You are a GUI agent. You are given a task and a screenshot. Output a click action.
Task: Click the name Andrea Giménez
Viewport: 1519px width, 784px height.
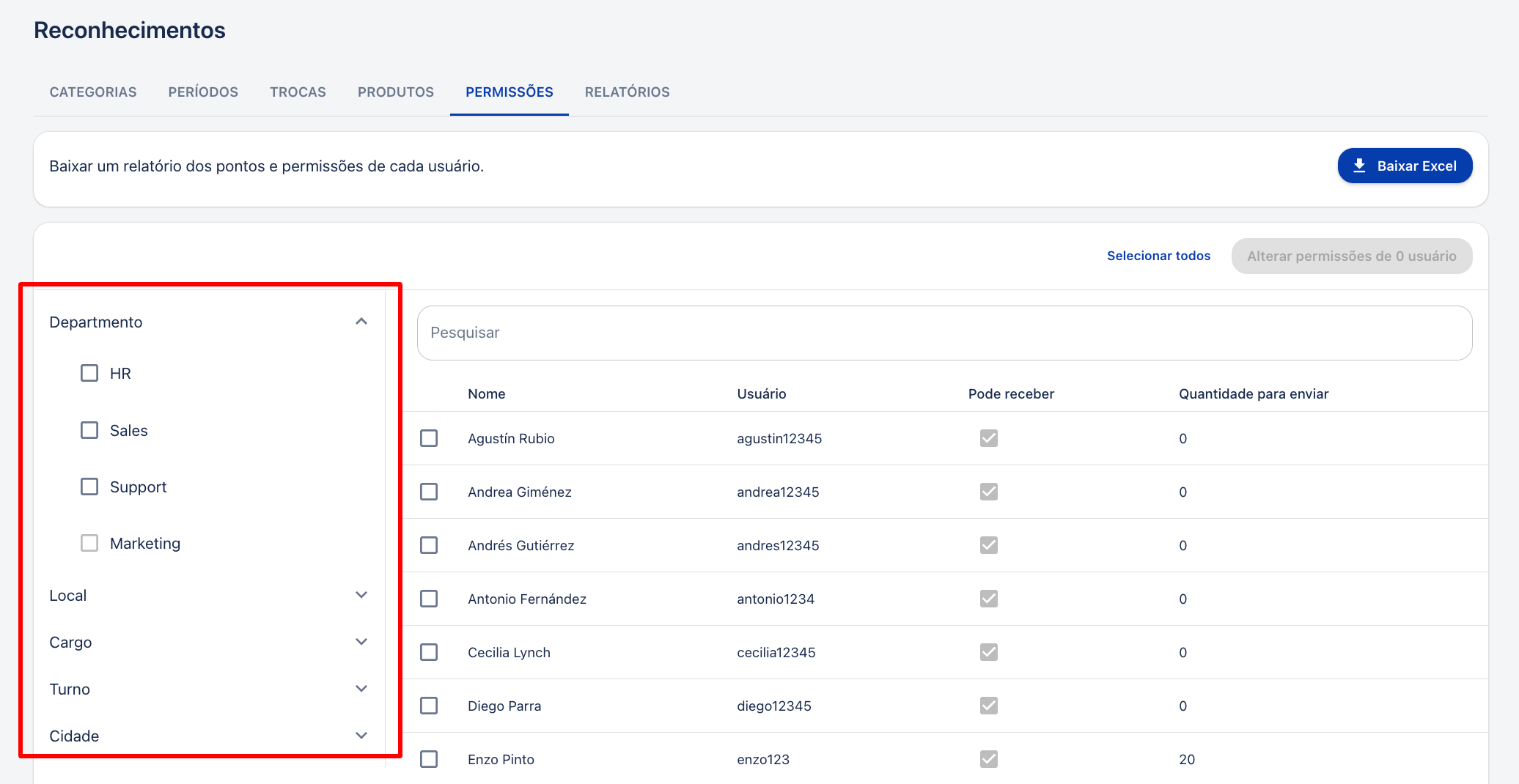point(520,492)
